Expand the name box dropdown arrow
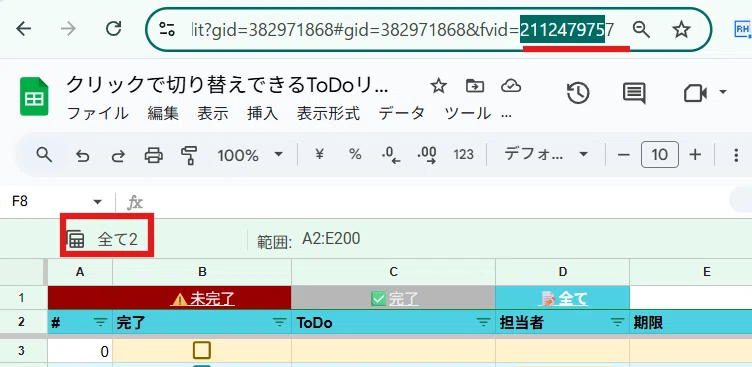Screen dimensions: 752x367 click(98, 202)
